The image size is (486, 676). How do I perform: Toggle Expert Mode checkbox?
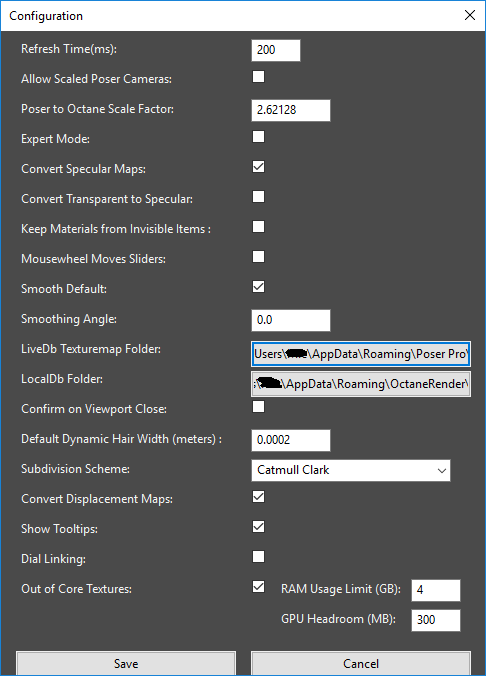click(258, 137)
